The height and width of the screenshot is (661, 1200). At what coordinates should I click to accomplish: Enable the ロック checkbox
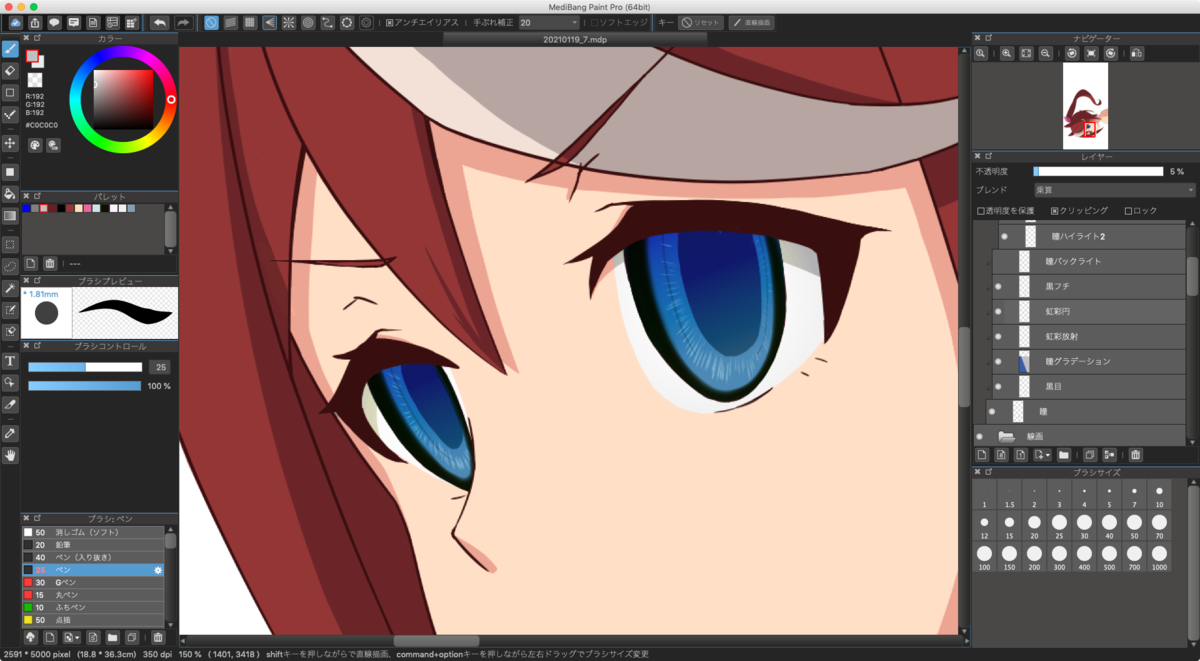click(1129, 211)
